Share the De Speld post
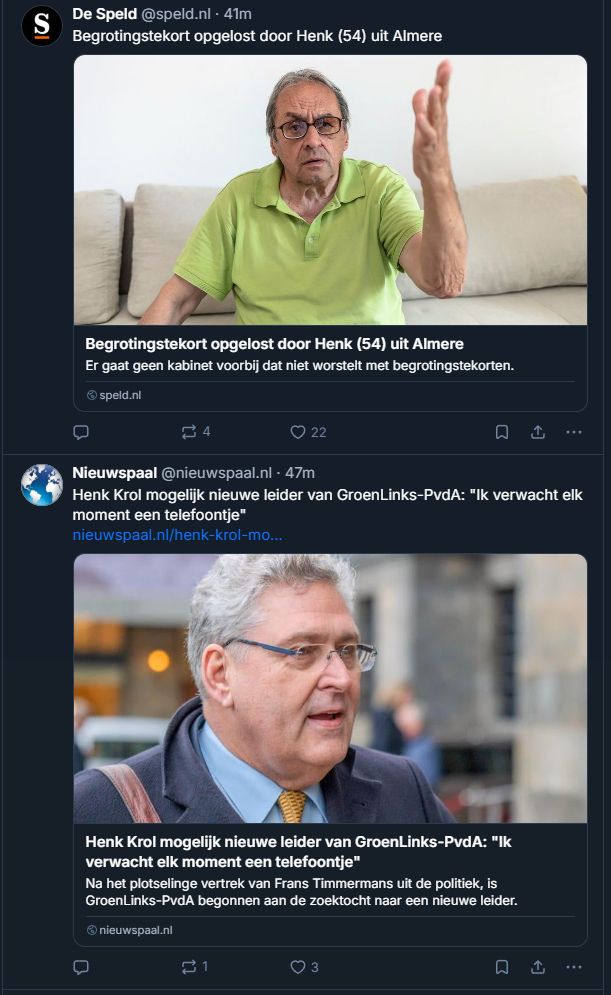611x995 pixels. point(538,432)
